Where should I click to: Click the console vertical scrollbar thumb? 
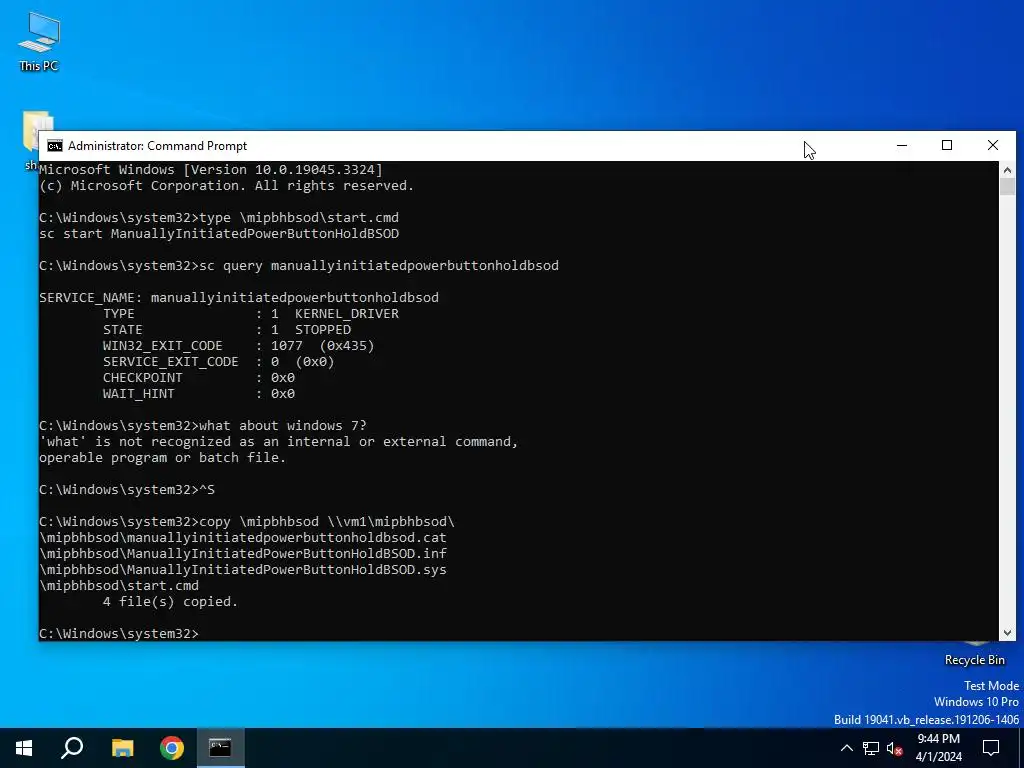(x=1007, y=186)
